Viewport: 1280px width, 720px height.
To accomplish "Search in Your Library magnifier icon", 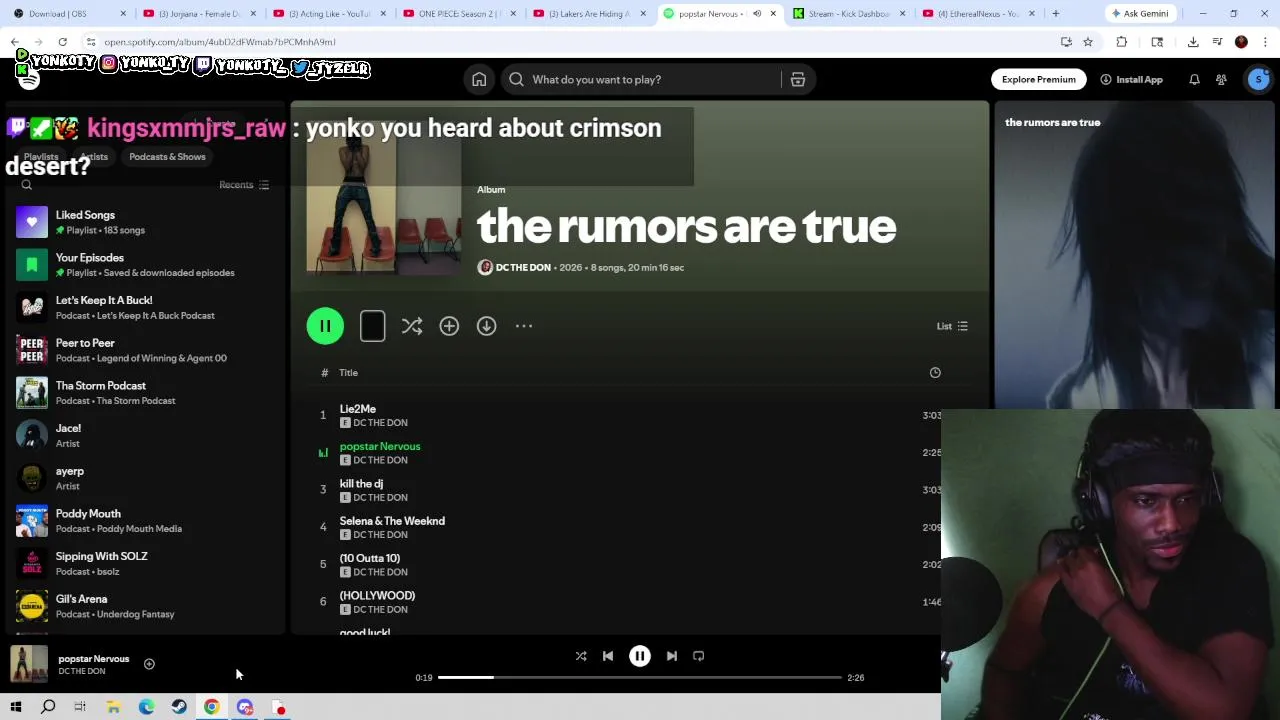I will [27, 185].
